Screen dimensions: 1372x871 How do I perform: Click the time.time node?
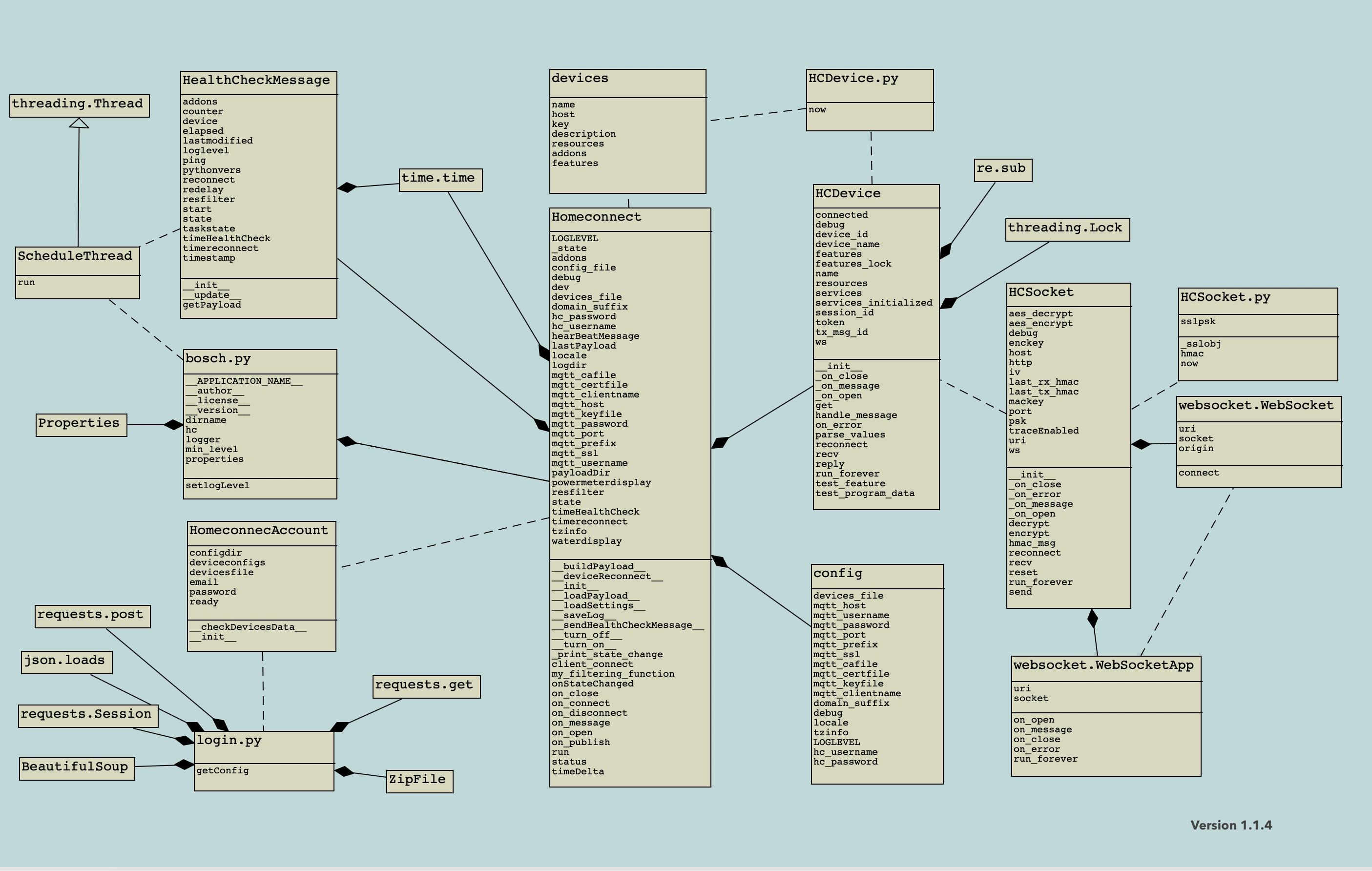click(440, 180)
